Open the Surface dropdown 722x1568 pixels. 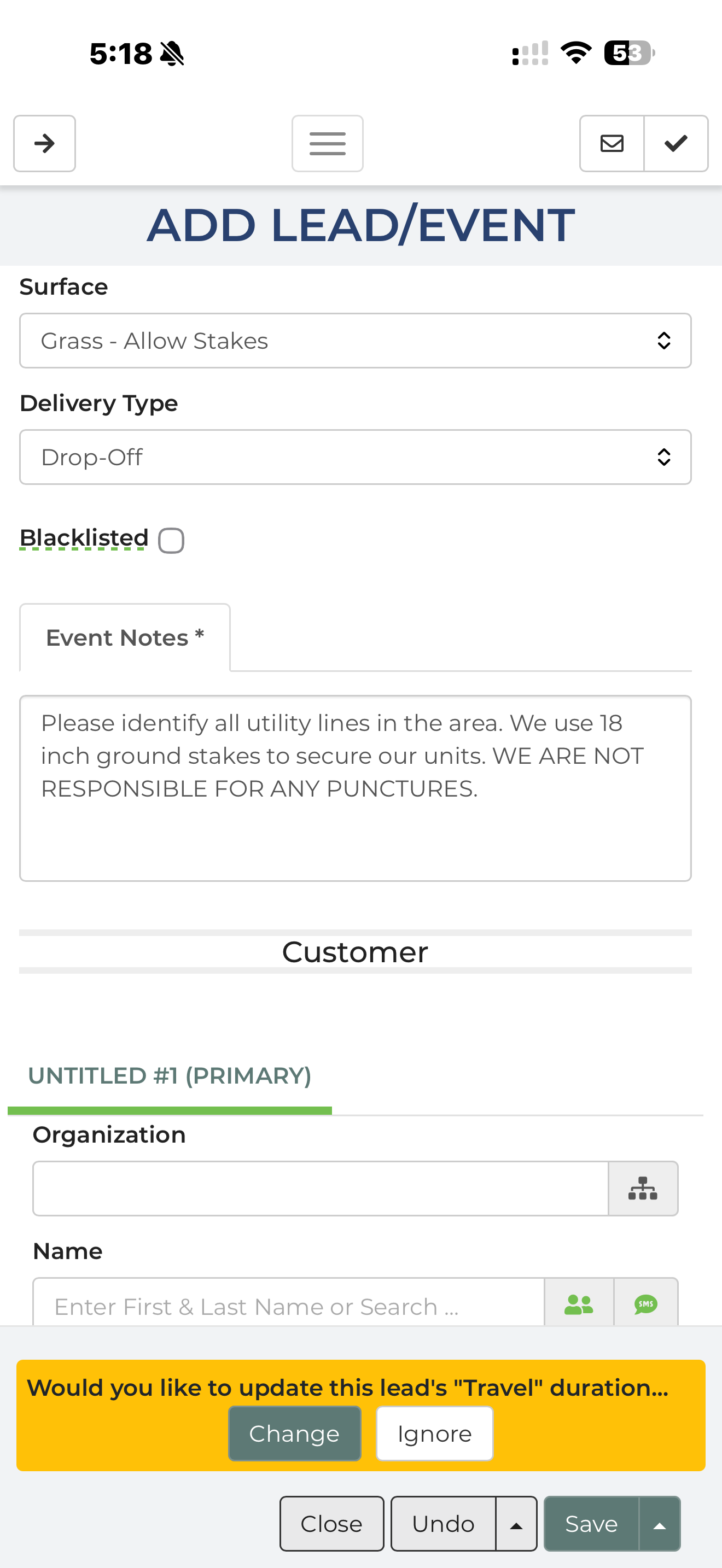355,341
